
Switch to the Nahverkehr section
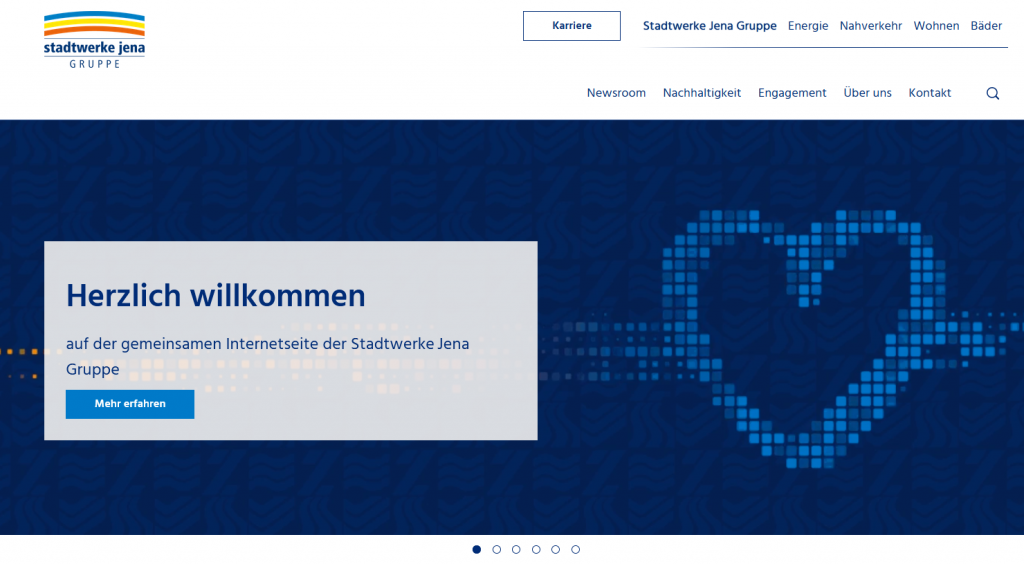[871, 26]
